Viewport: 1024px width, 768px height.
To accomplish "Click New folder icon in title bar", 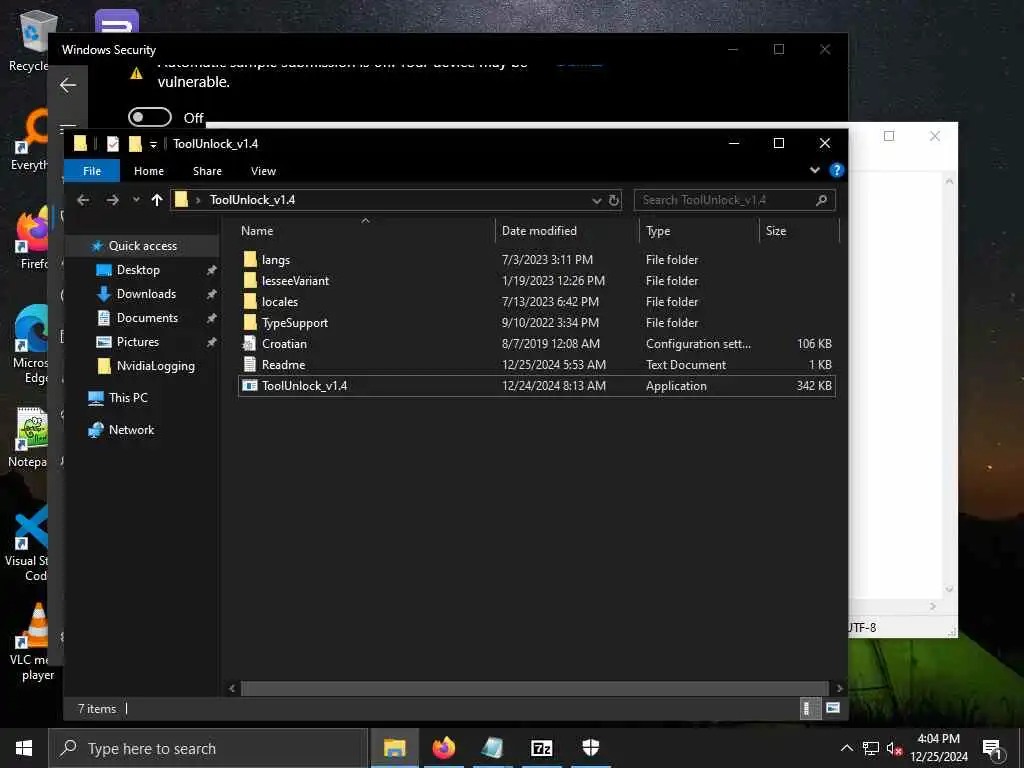I will point(135,144).
